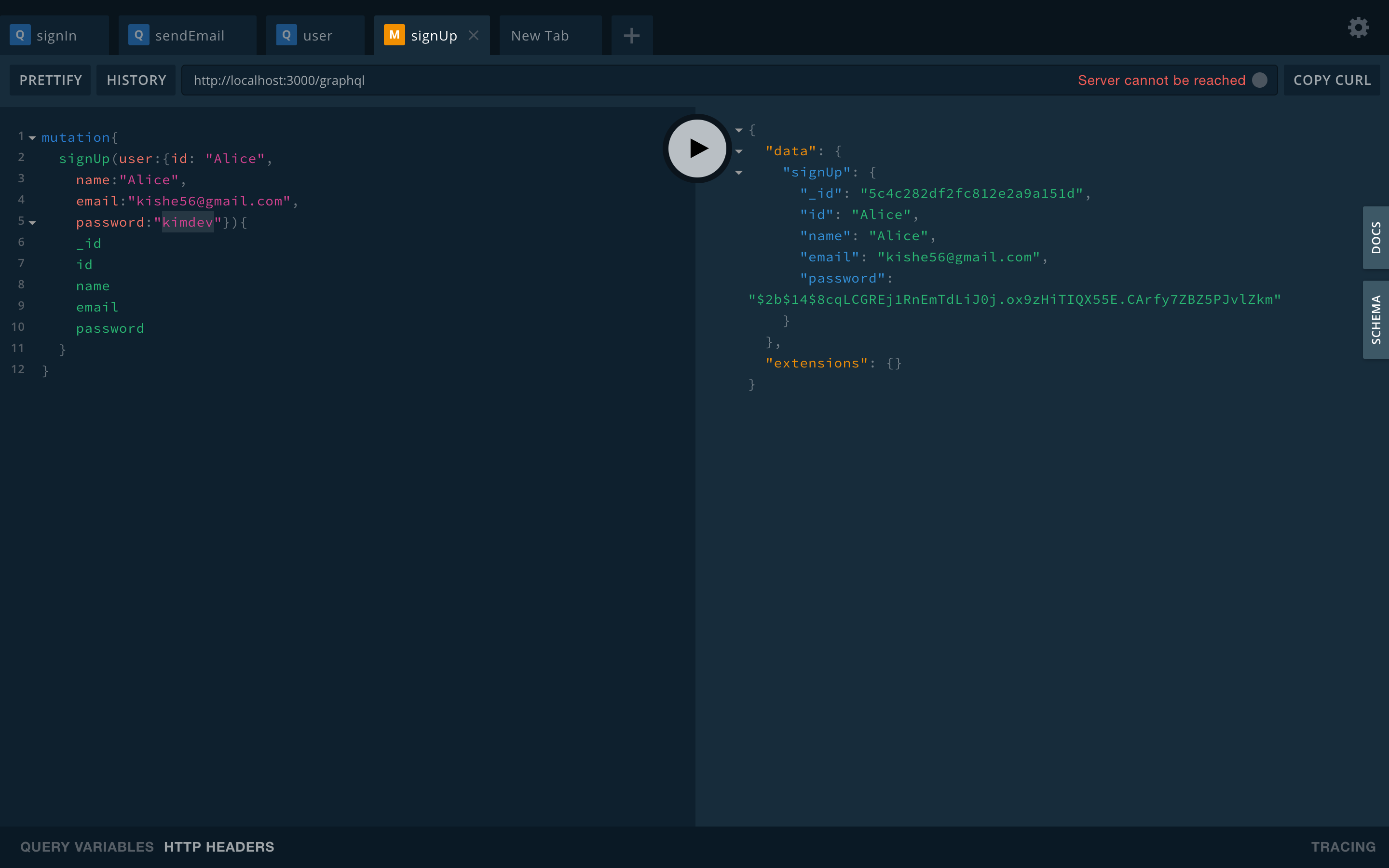Click the M mutation icon on signUp tab
This screenshot has width=1389, height=868.
click(394, 35)
